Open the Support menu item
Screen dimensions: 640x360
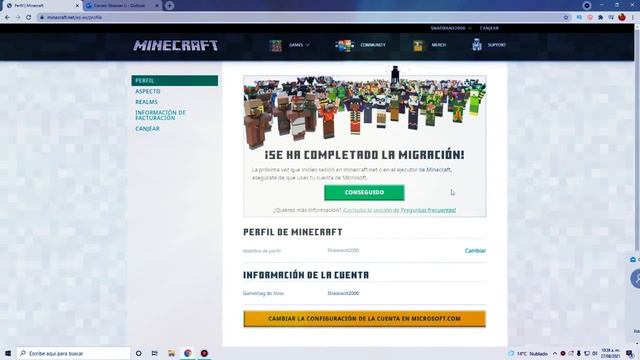pyautogui.click(x=497, y=45)
